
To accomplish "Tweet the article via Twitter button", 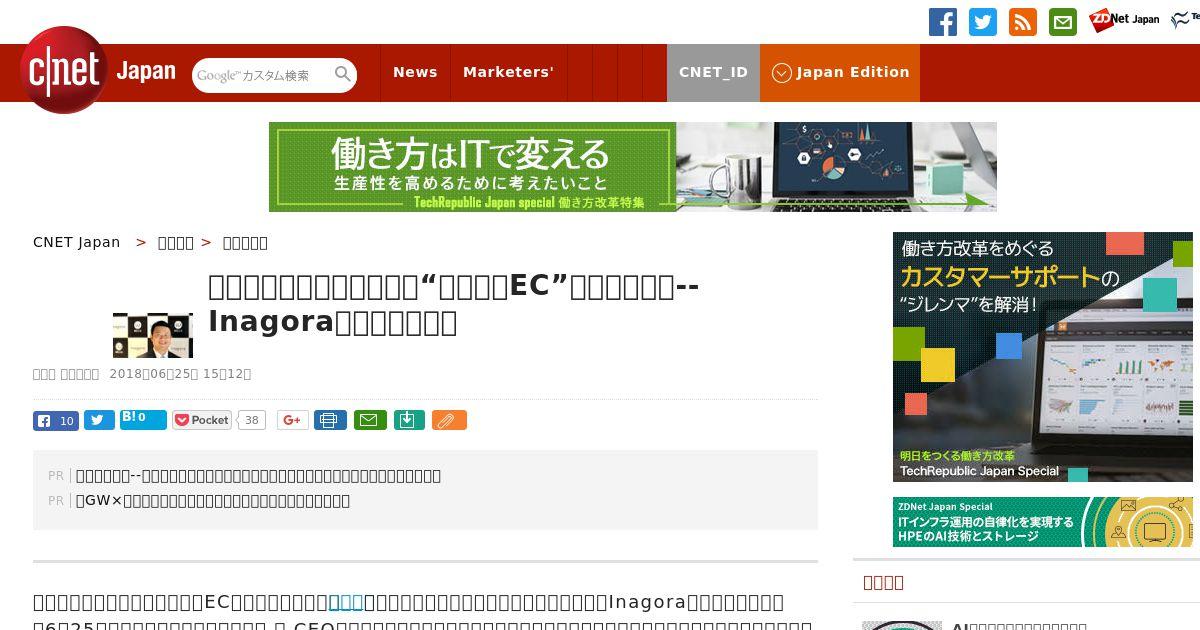I will (99, 420).
